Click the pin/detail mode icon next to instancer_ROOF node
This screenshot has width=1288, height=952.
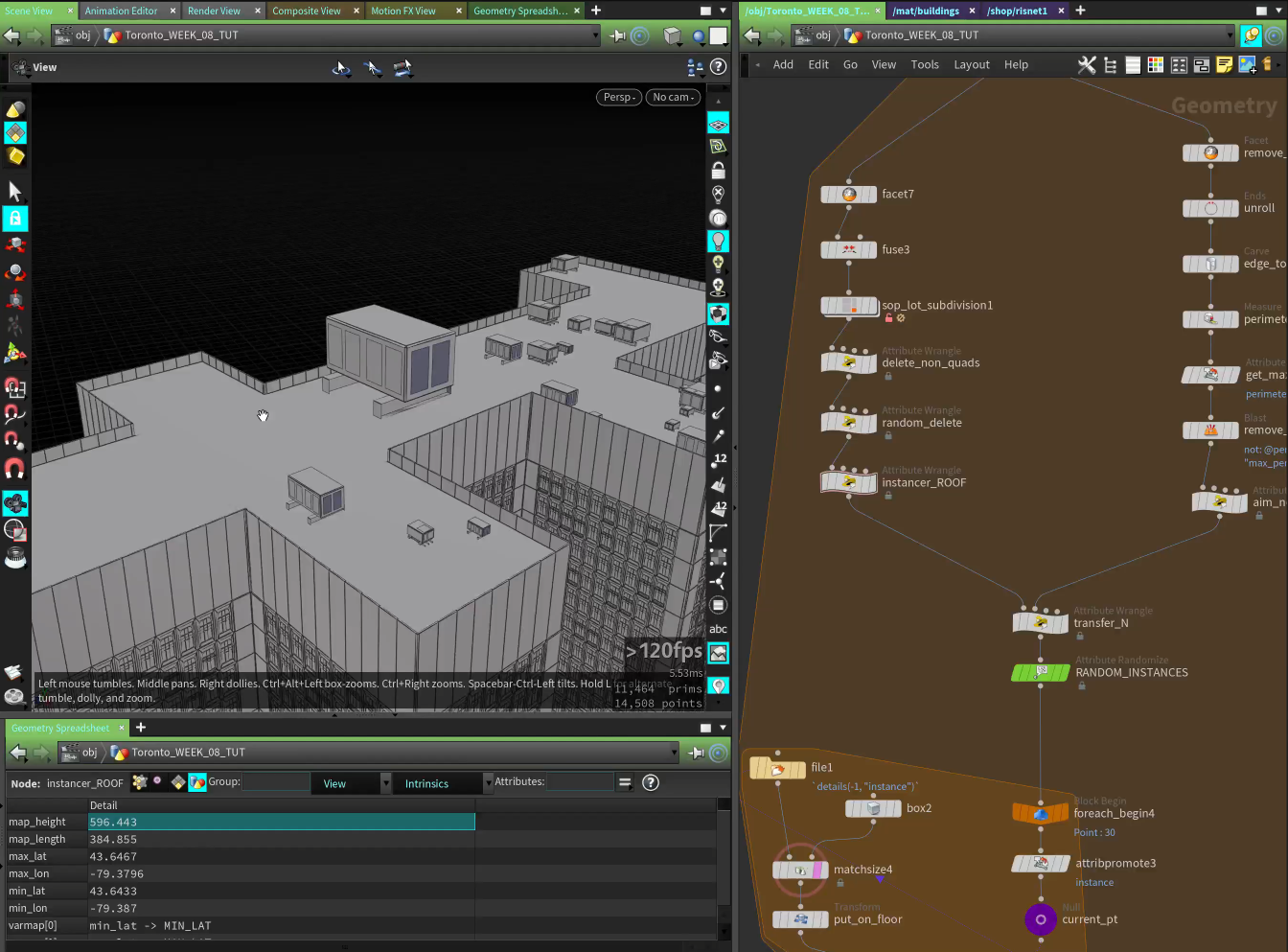[156, 782]
